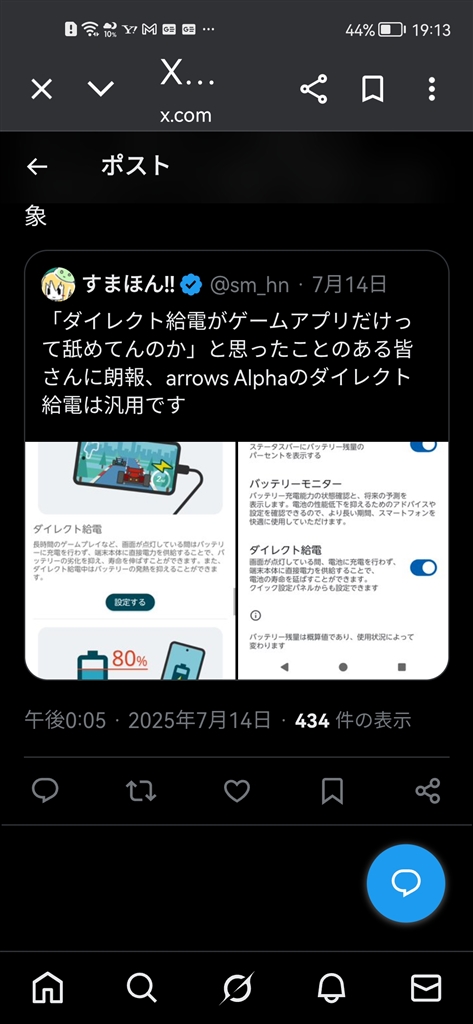Like the post with the heart icon
The image size is (473, 1024).
tap(237, 791)
